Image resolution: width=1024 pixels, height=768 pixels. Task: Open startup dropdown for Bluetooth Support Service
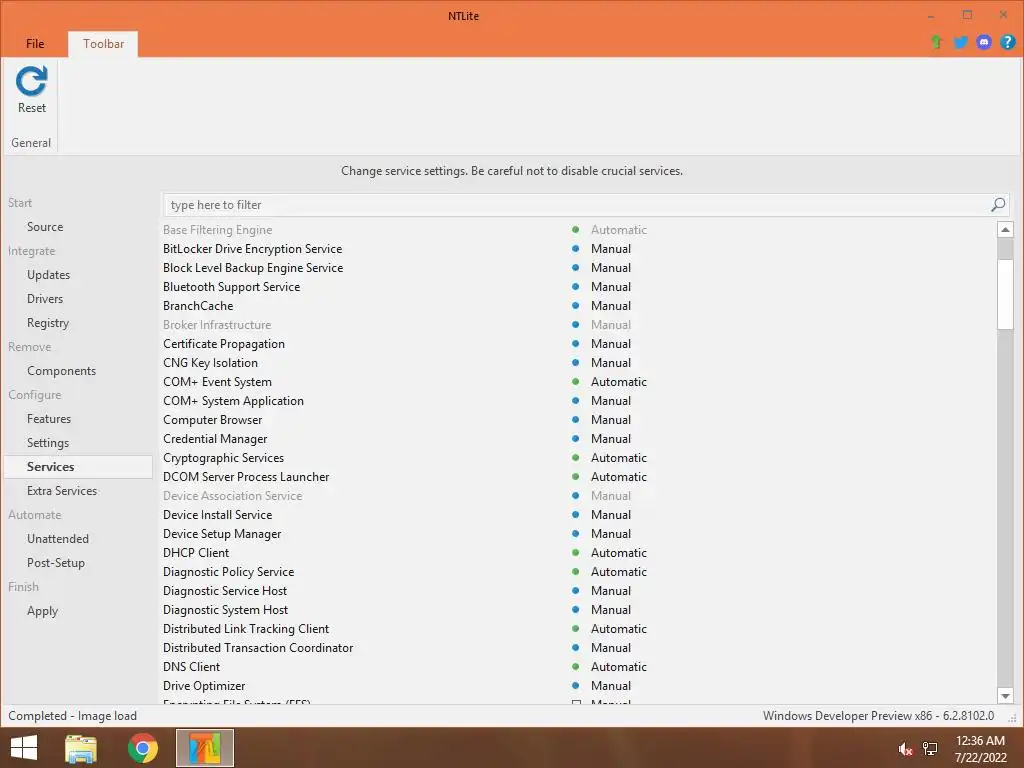tap(611, 287)
